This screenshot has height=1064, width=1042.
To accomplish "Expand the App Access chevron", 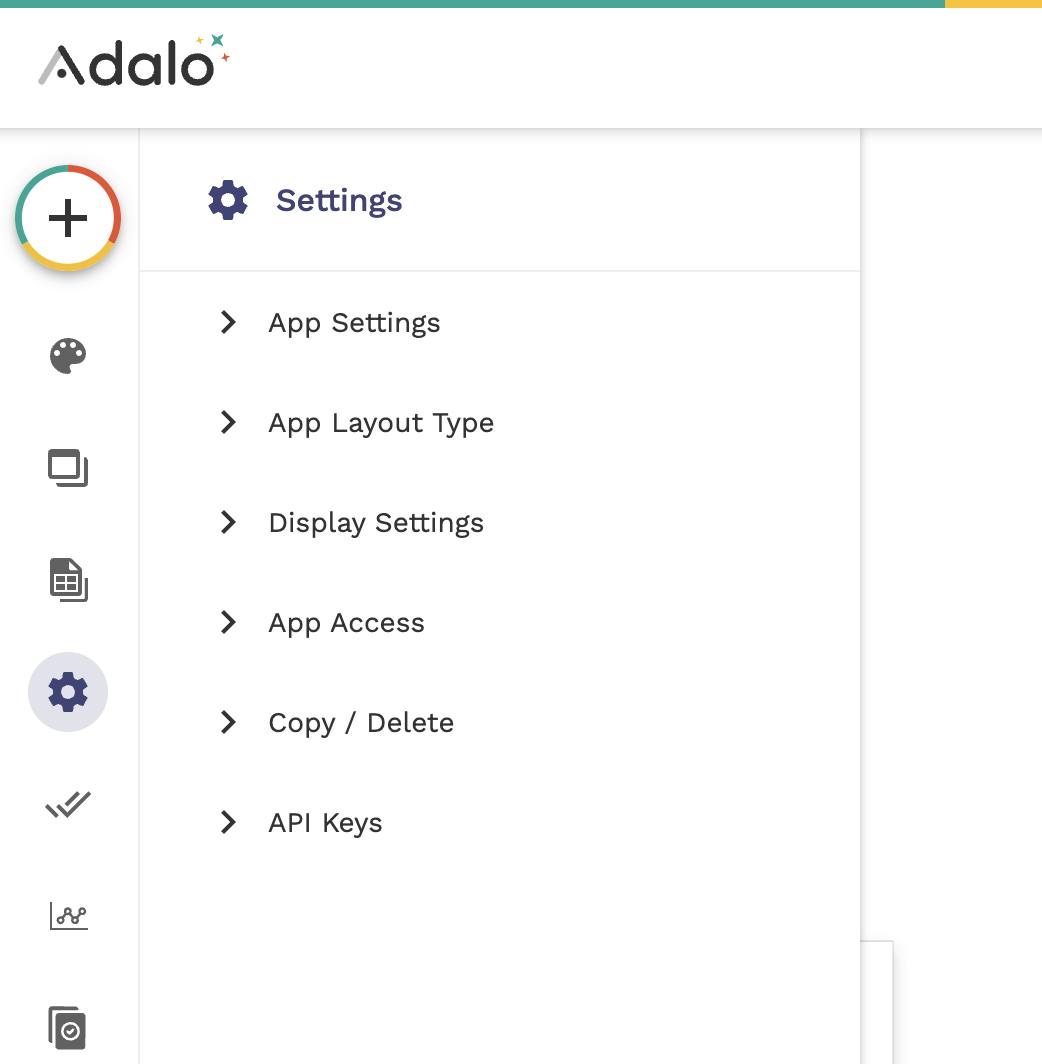I will click(228, 622).
